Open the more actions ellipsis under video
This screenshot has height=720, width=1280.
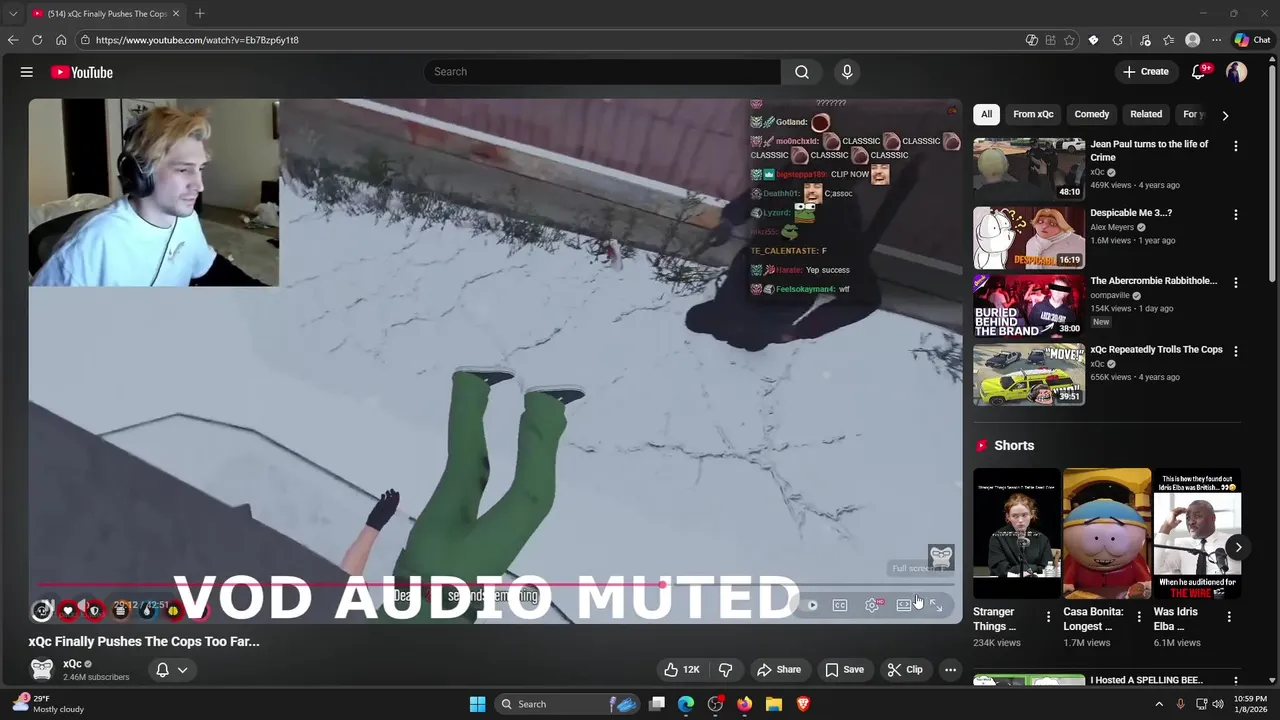click(951, 670)
